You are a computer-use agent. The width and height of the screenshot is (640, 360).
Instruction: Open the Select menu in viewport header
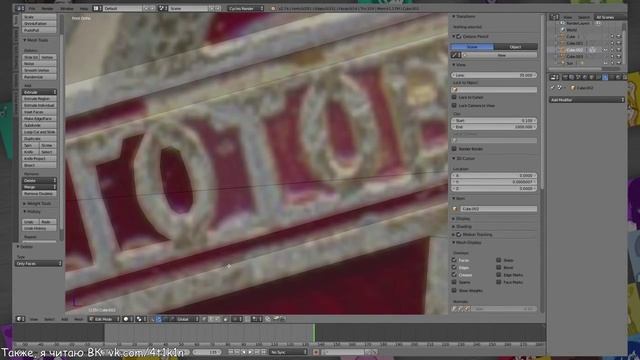(x=49, y=319)
